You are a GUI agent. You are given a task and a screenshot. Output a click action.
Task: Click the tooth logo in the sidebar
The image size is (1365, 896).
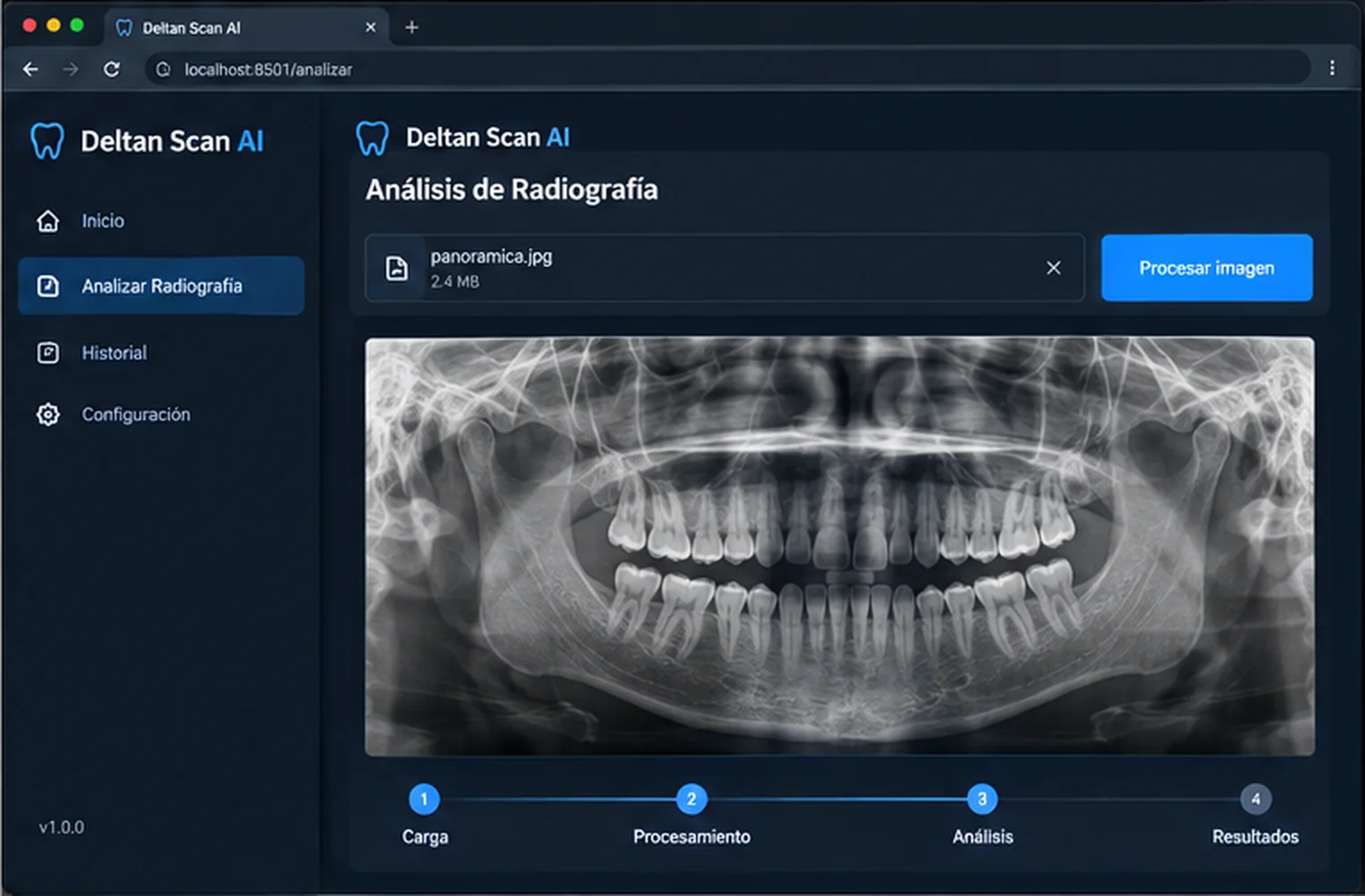[x=47, y=141]
